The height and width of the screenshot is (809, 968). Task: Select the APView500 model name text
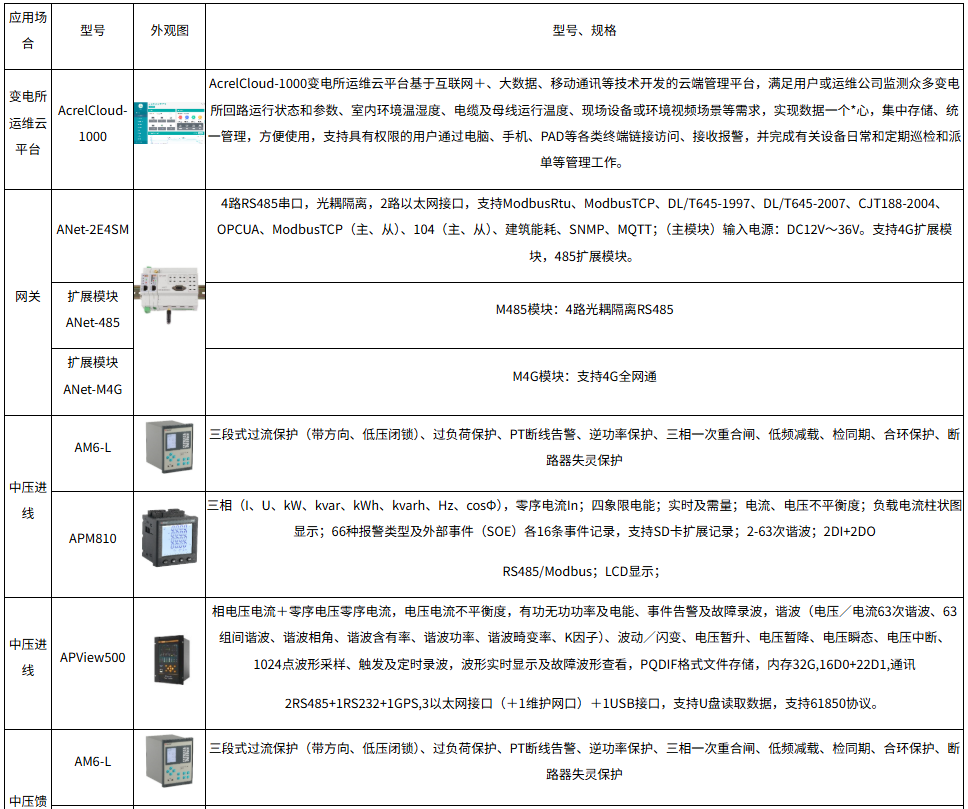92,657
